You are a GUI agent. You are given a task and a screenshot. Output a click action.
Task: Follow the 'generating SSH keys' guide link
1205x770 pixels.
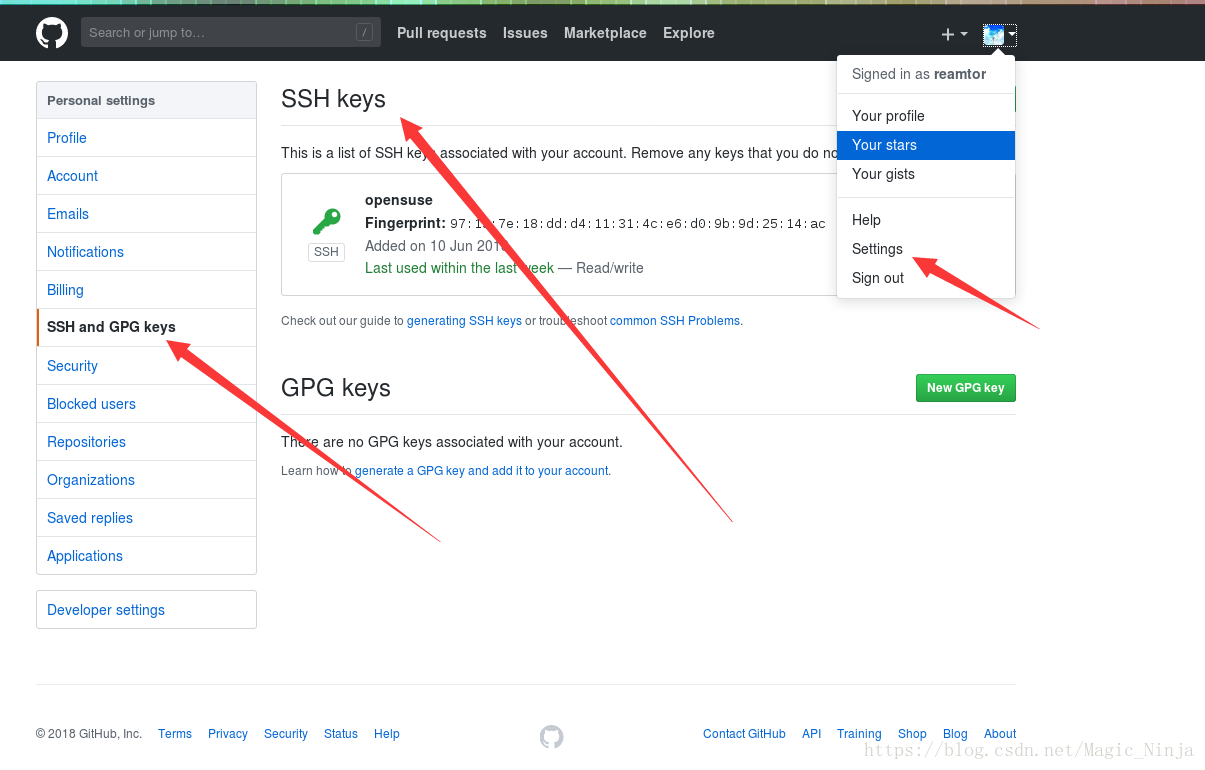click(x=464, y=321)
